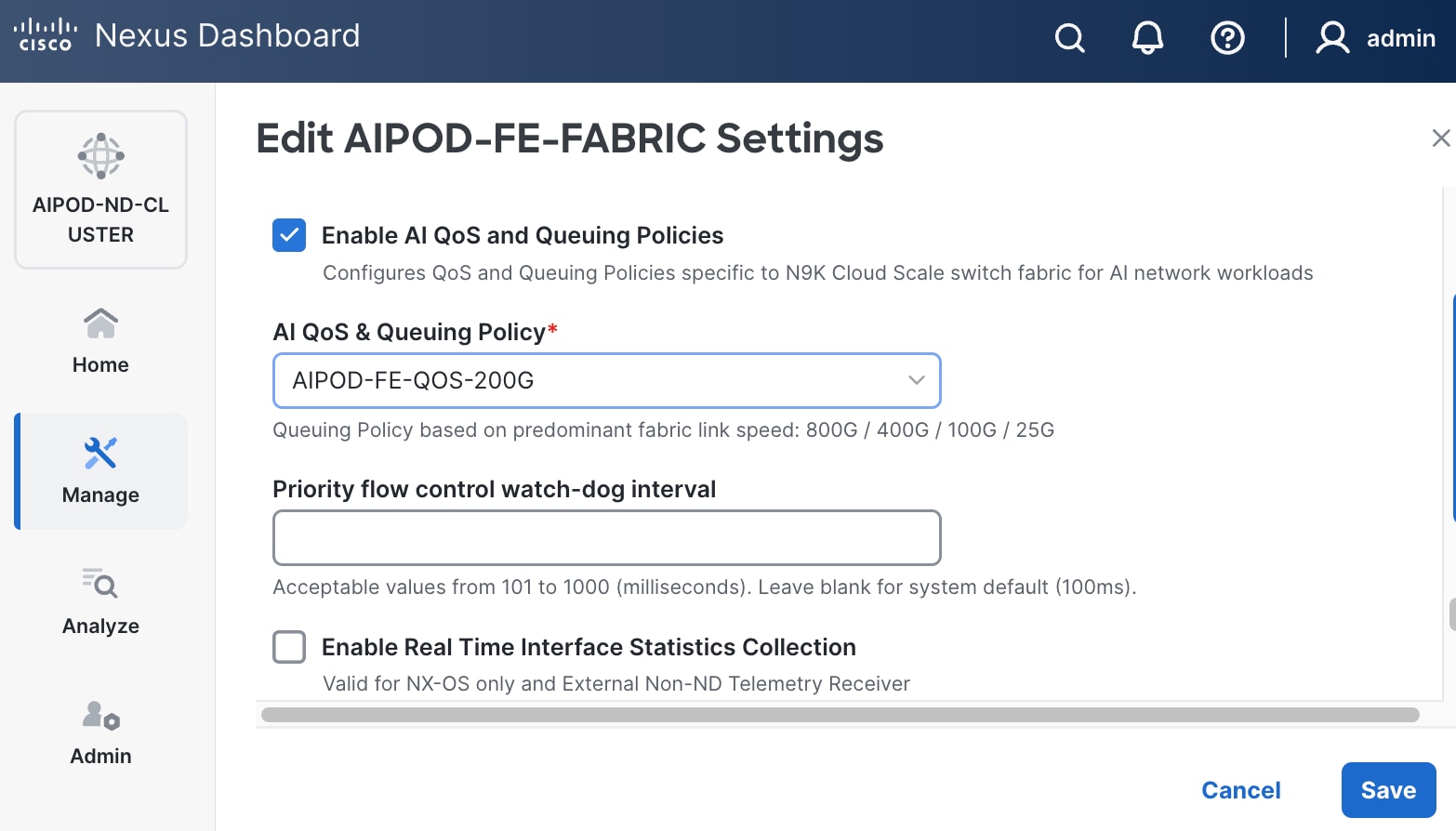The height and width of the screenshot is (831, 1456).
Task: Open the global search
Action: [1069, 38]
